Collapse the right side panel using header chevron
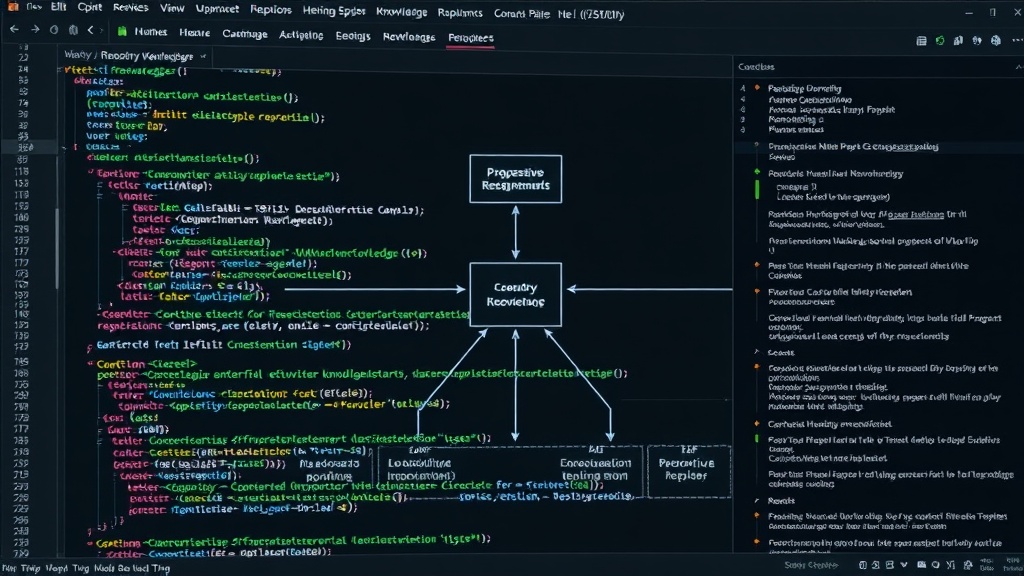The width and height of the screenshot is (1024, 576). click(x=1018, y=67)
